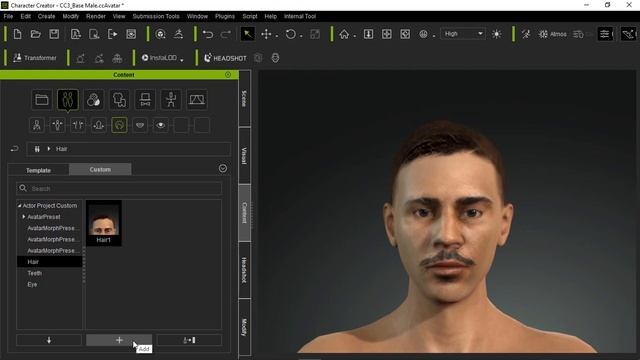Click the Home view icon

(x=344, y=34)
